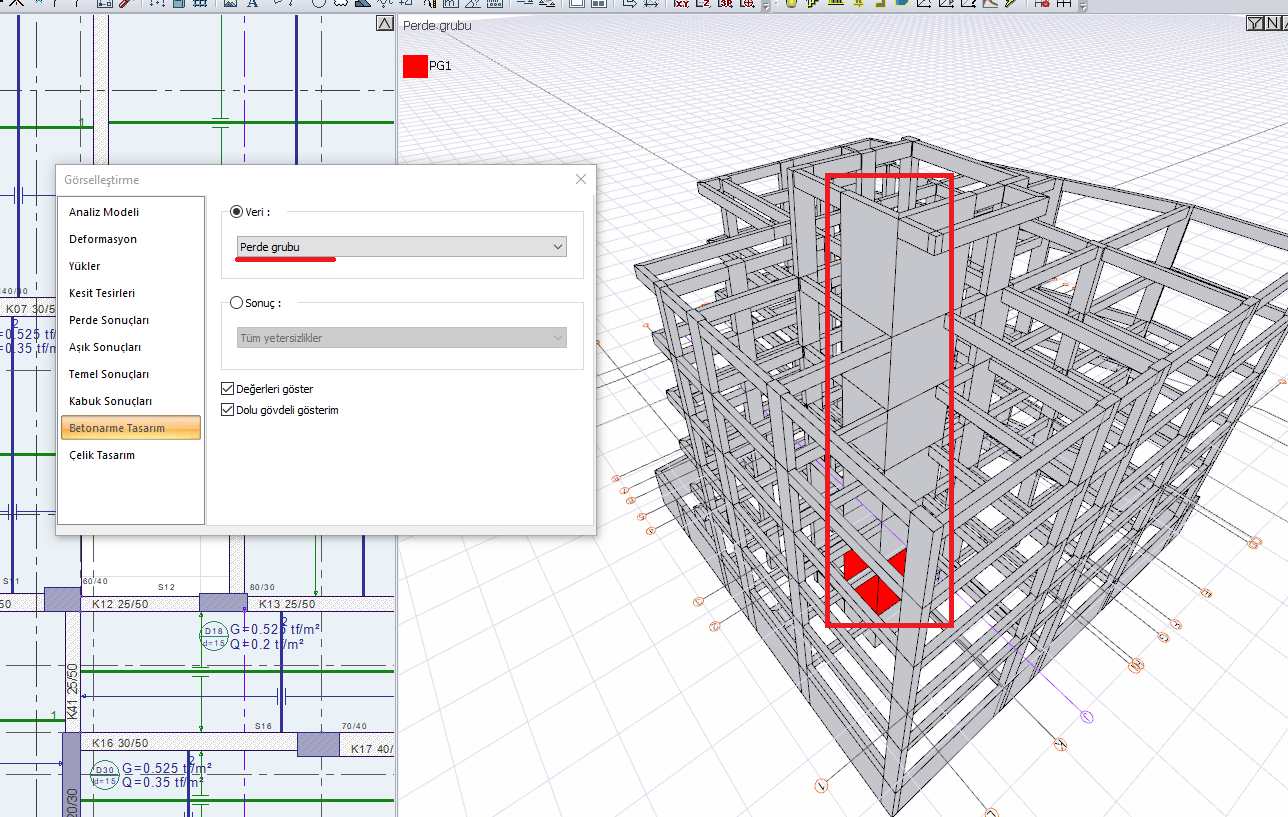Select Temel Sonuçları item

pyautogui.click(x=109, y=374)
